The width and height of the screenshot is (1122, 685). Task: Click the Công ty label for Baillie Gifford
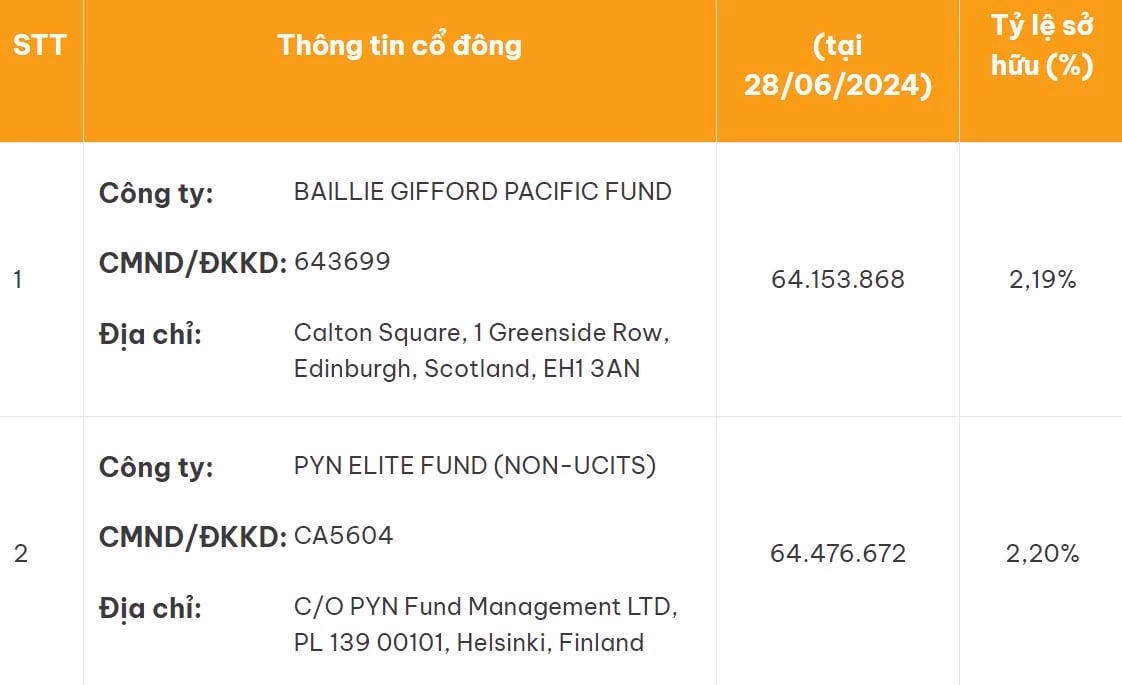coord(156,193)
